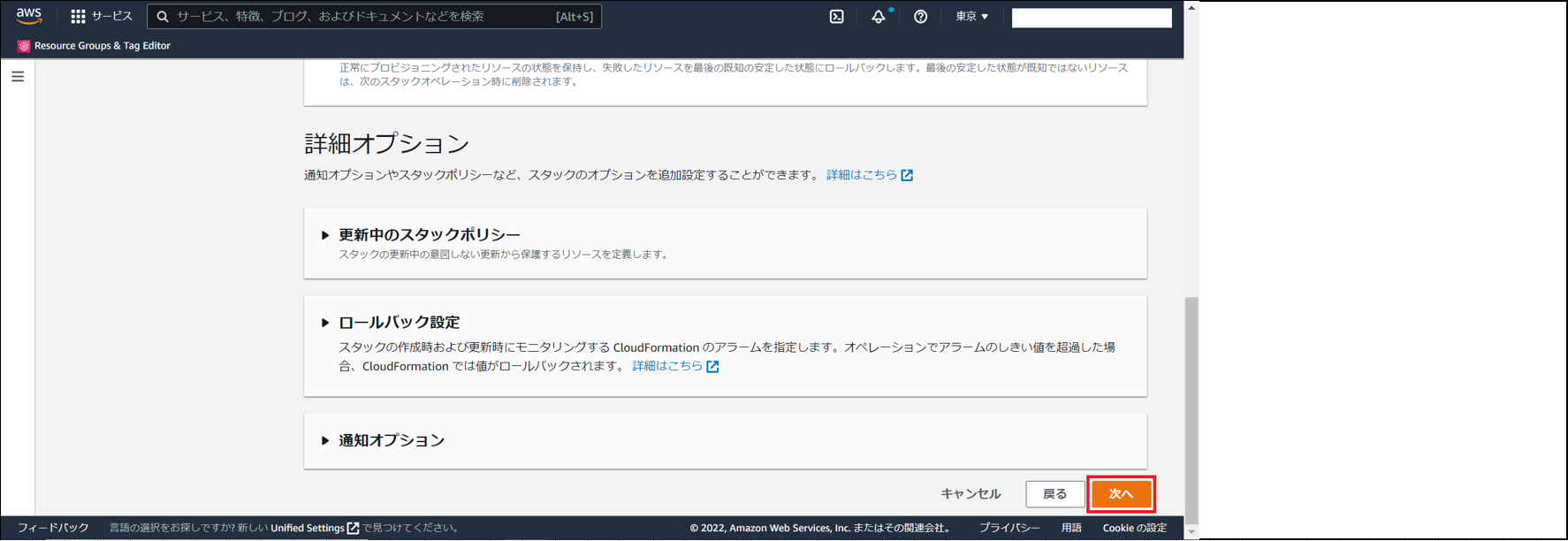Open the サービス grid menu
Viewport: 1568px width, 541px height.
(x=78, y=16)
